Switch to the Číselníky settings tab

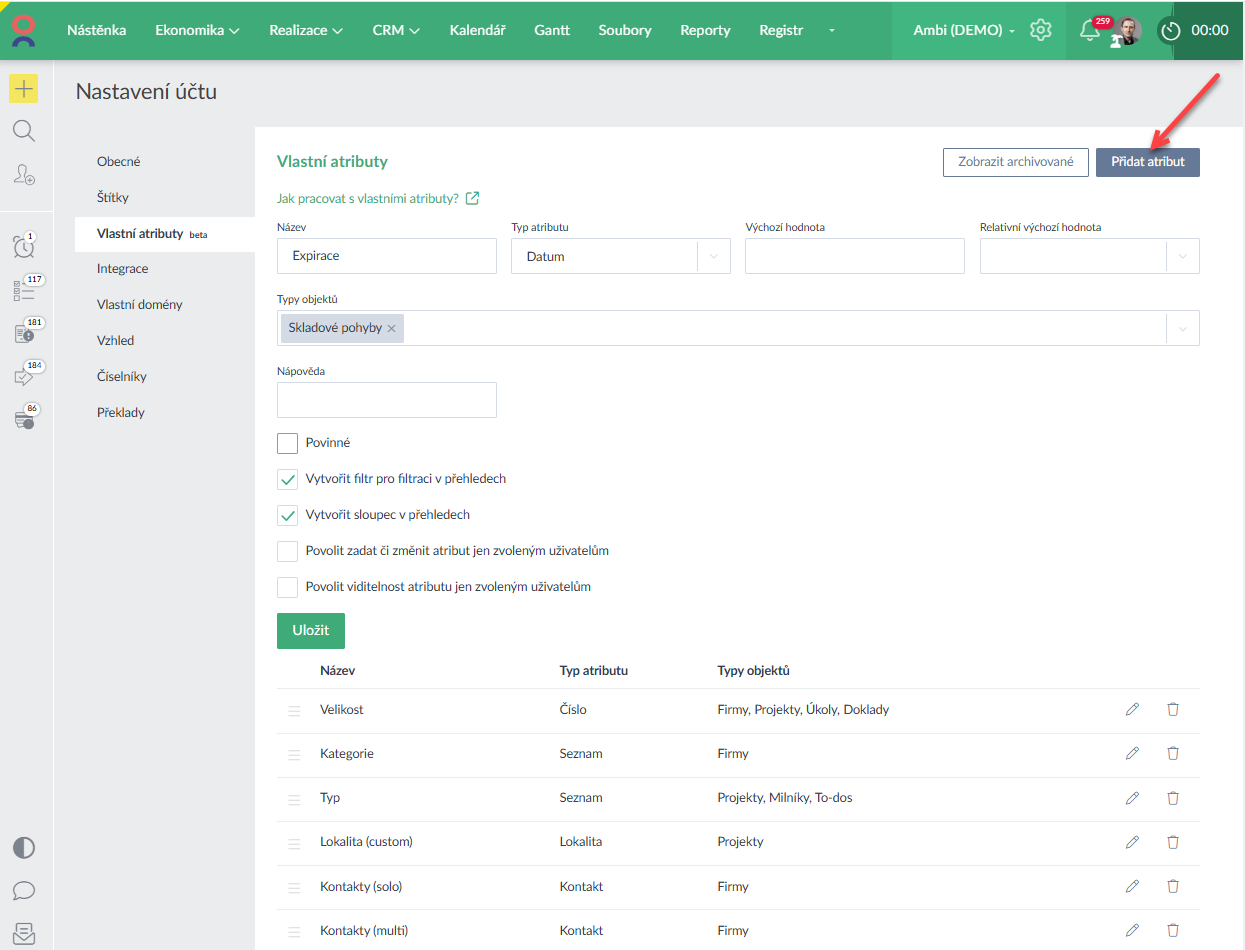pyautogui.click(x=122, y=377)
